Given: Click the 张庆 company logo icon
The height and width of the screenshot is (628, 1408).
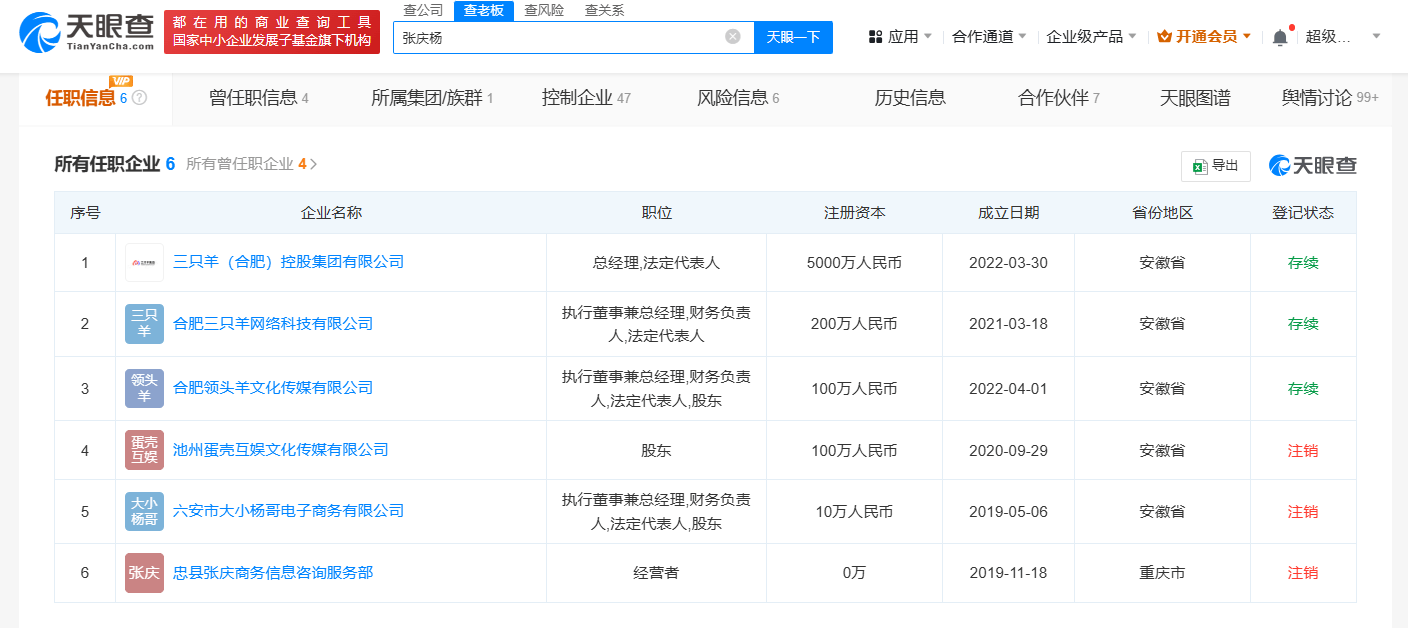Looking at the screenshot, I should 144,573.
